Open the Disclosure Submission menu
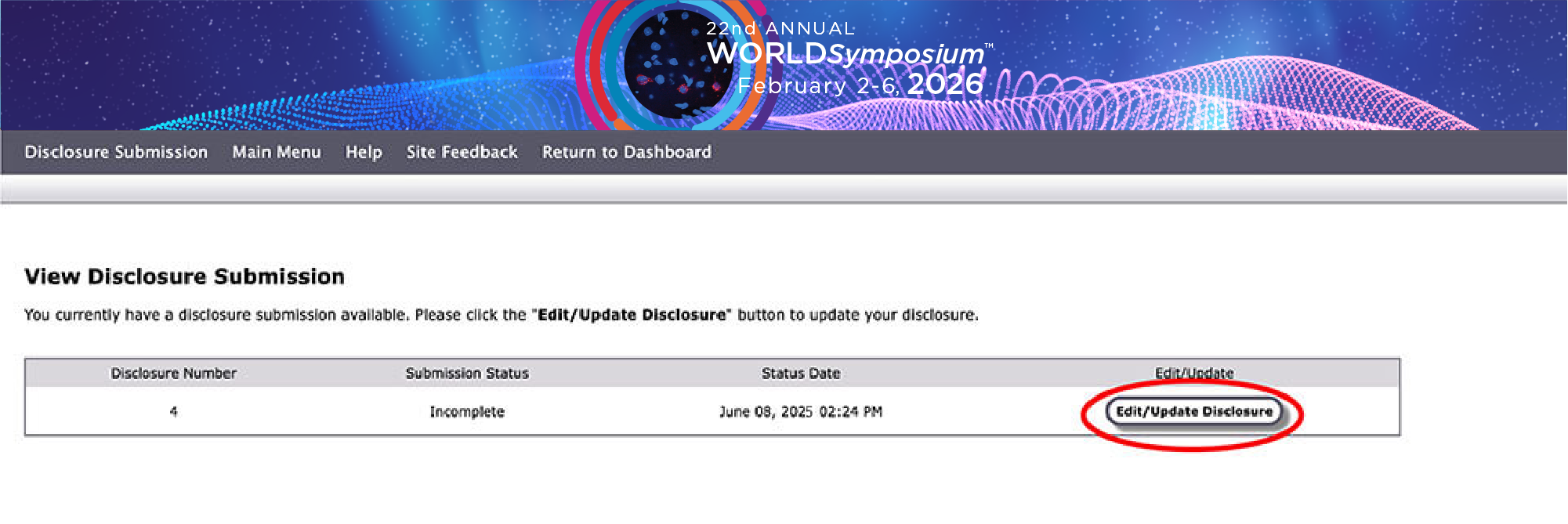Screen dimensions: 1568x524 [116, 152]
